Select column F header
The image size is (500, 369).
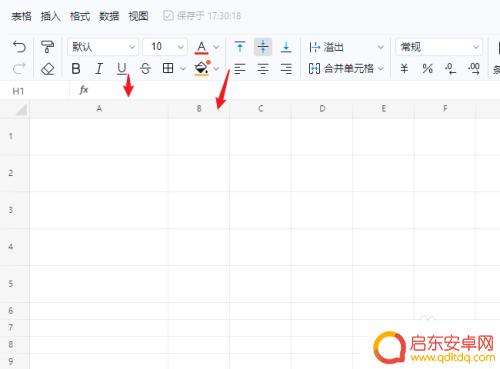click(445, 108)
